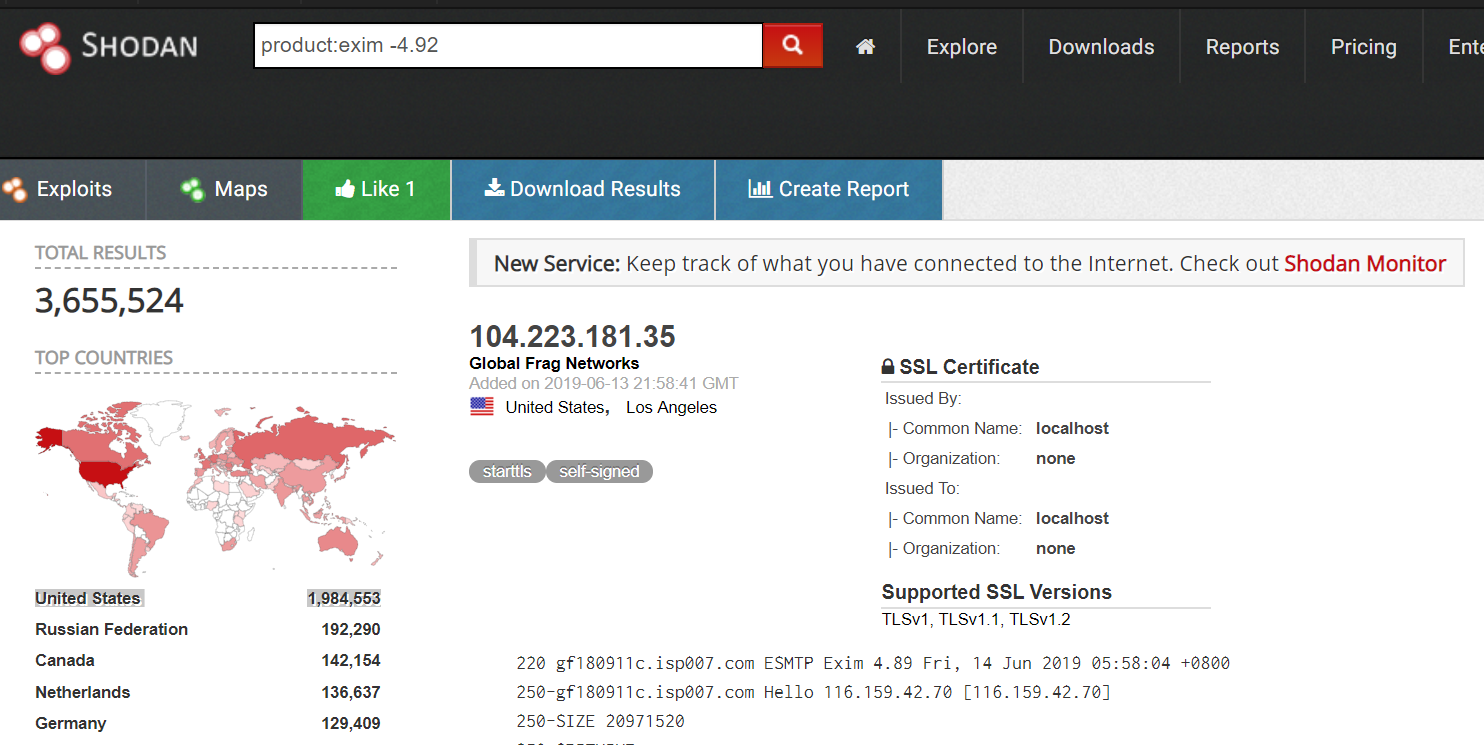
Task: View the Pricing page
Action: (x=1363, y=47)
